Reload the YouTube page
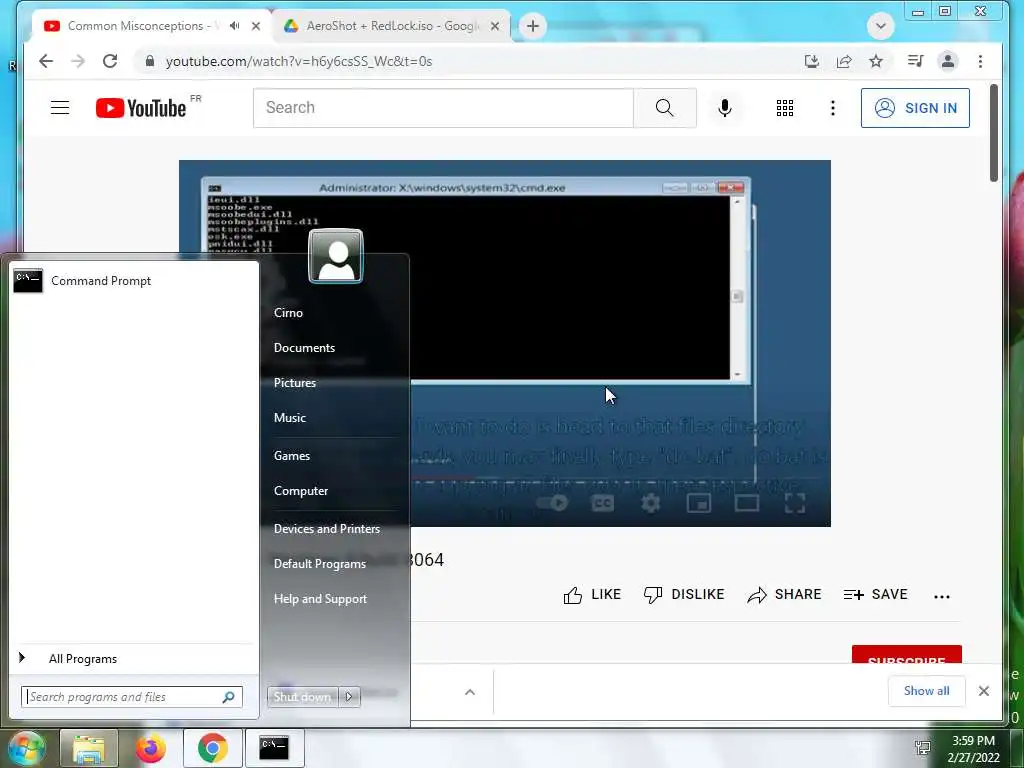Viewport: 1024px width, 768px height. 110,61
